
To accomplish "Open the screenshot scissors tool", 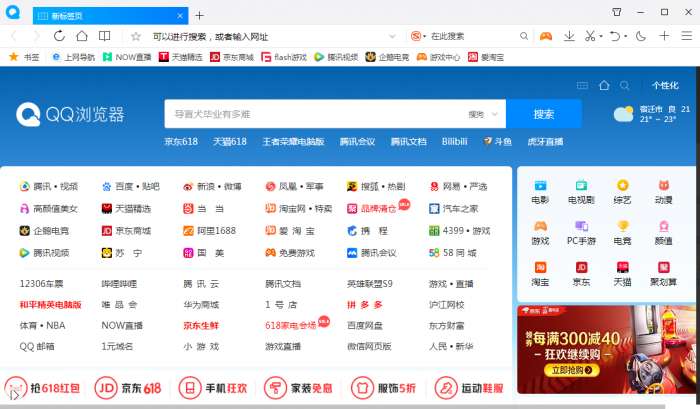I will coord(590,36).
